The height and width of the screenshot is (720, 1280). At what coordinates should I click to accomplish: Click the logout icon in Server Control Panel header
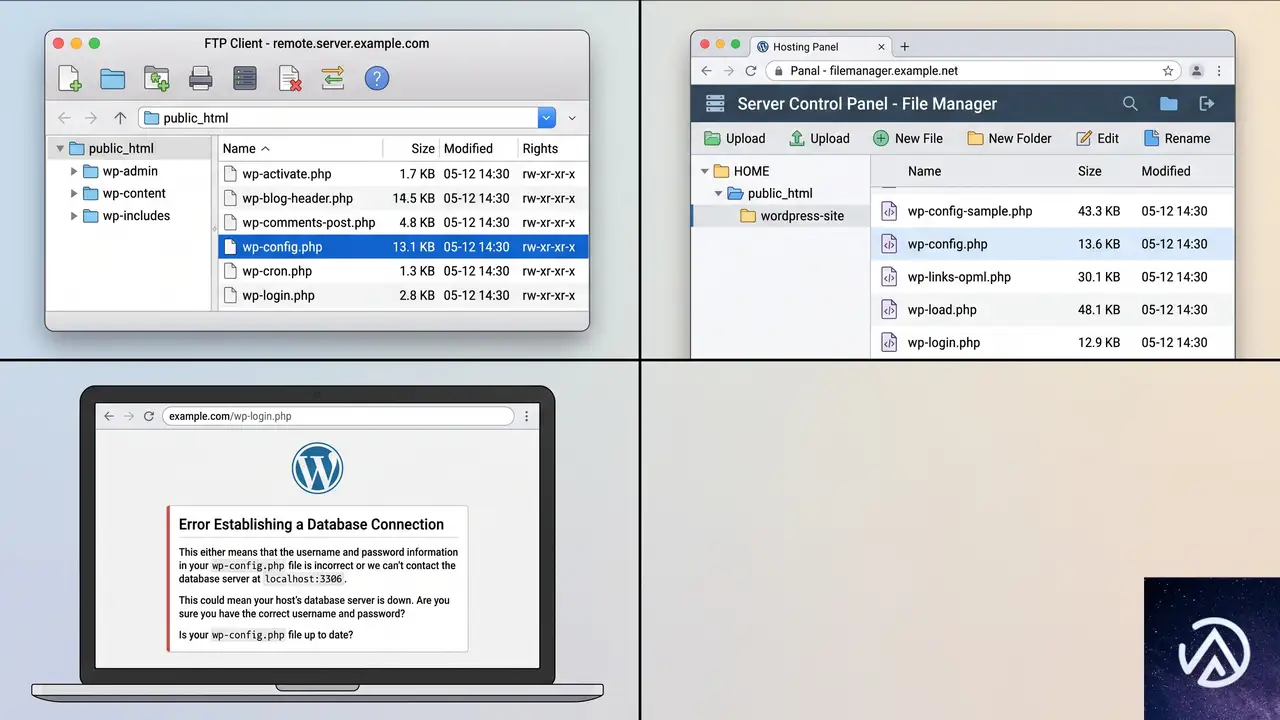click(1207, 104)
